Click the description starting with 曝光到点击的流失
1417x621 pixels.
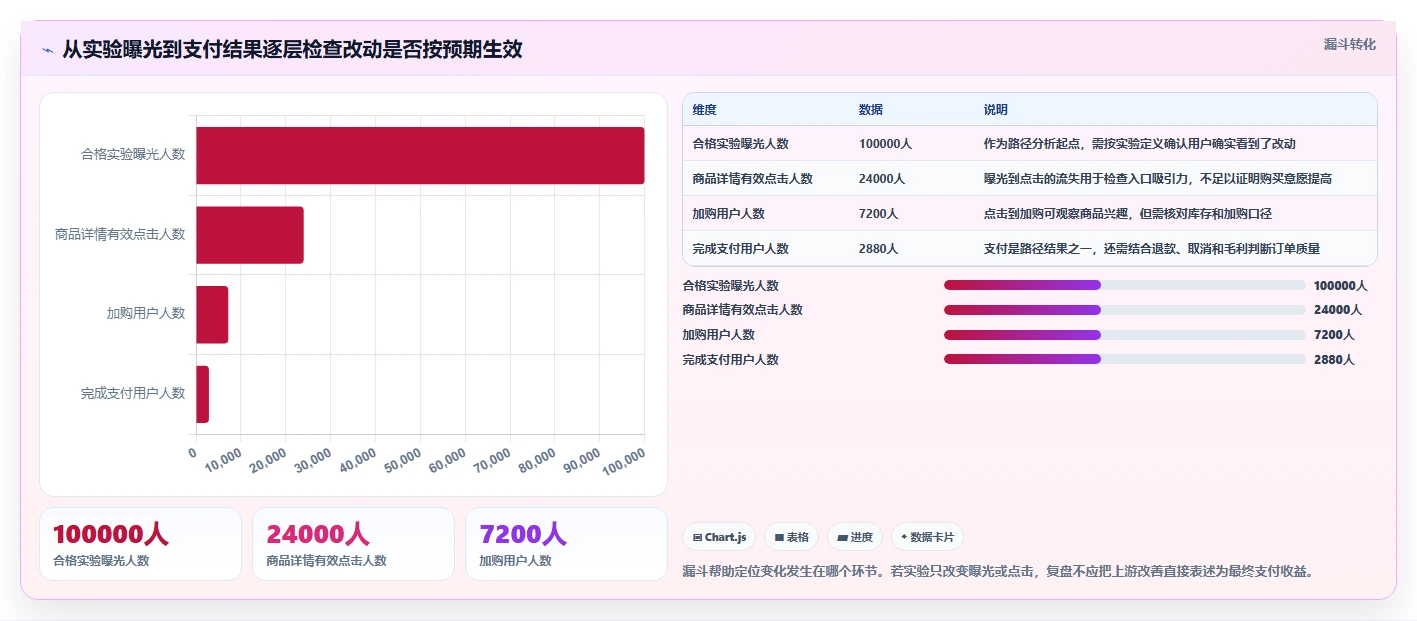click(x=1158, y=179)
